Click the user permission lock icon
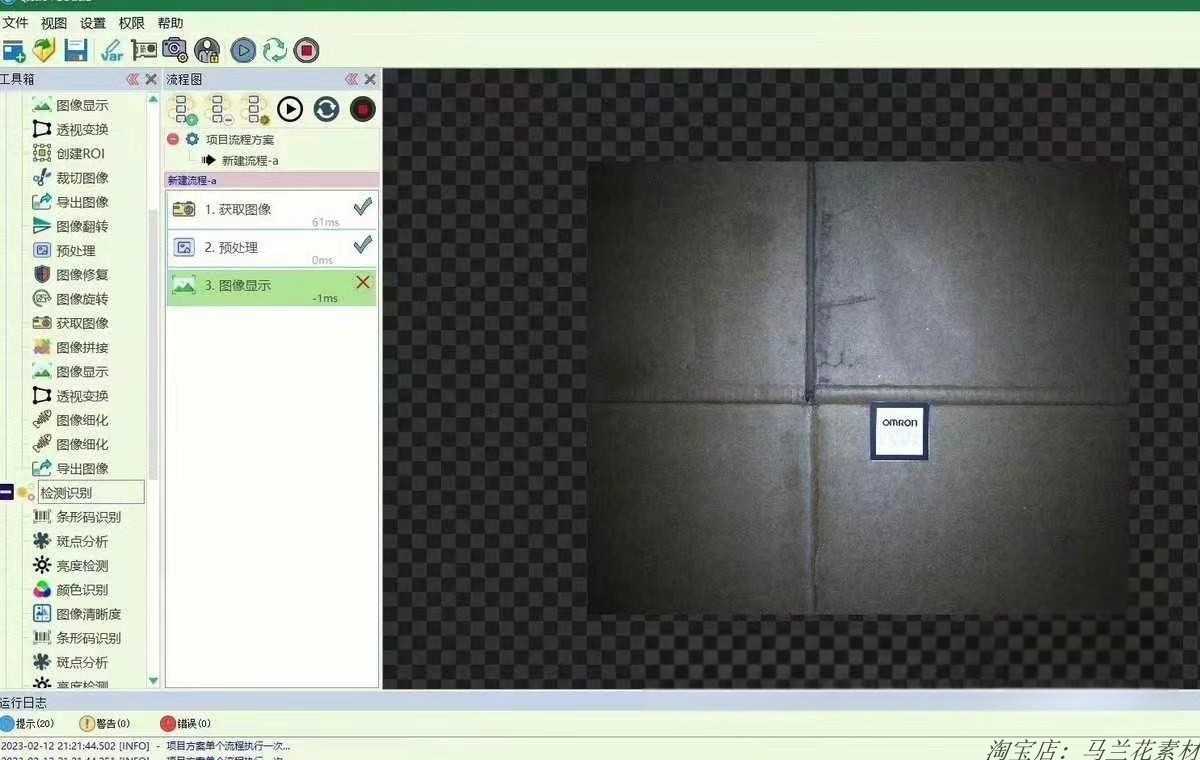1200x760 pixels. coord(207,50)
